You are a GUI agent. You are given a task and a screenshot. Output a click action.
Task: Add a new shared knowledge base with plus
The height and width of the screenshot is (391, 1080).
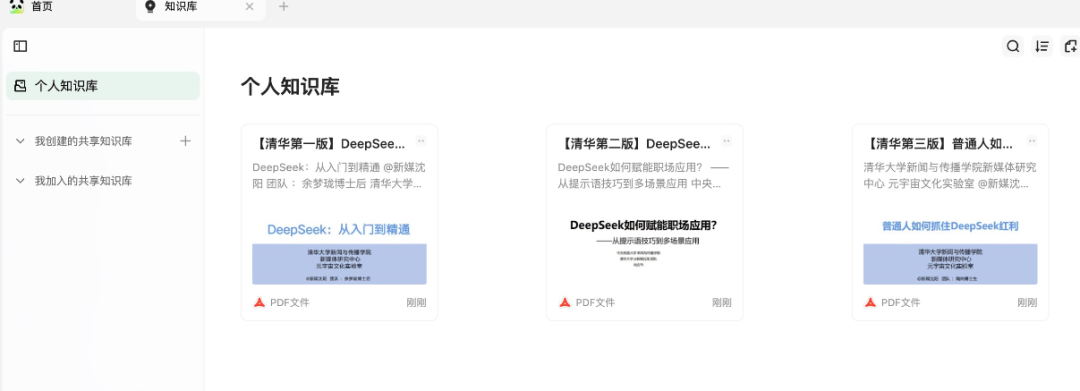click(x=185, y=141)
